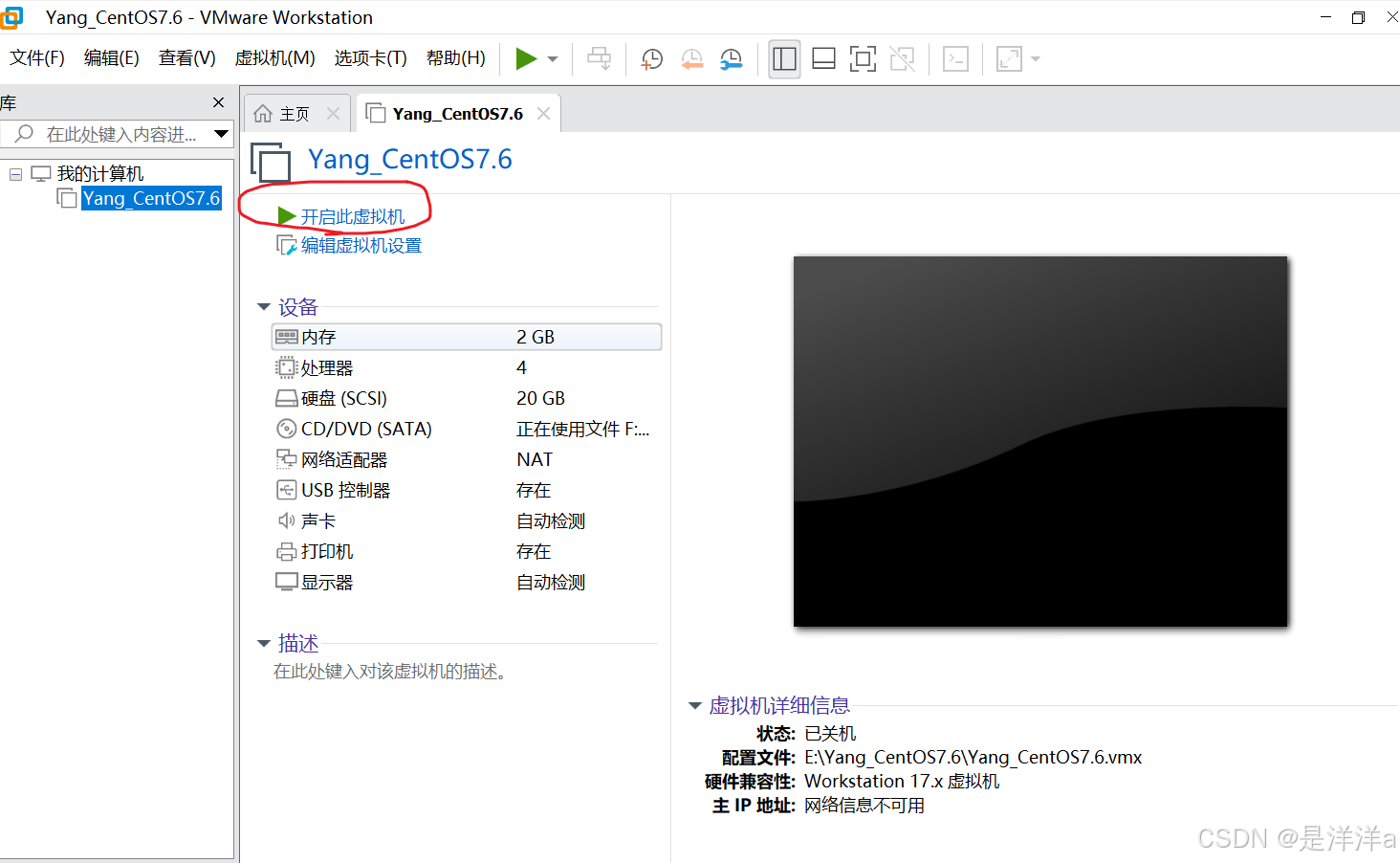Open the 选项卡(T) menu

click(371, 58)
